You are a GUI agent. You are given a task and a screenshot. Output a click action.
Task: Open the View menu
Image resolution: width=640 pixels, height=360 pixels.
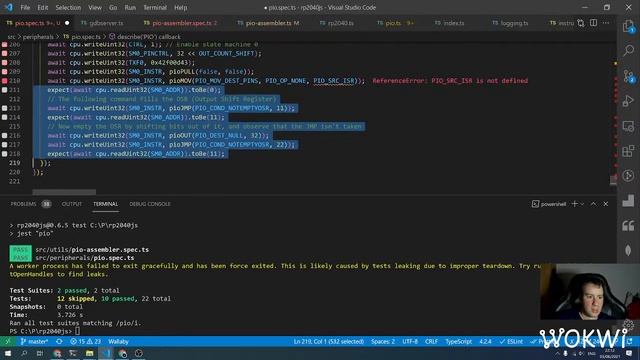coord(95,7)
